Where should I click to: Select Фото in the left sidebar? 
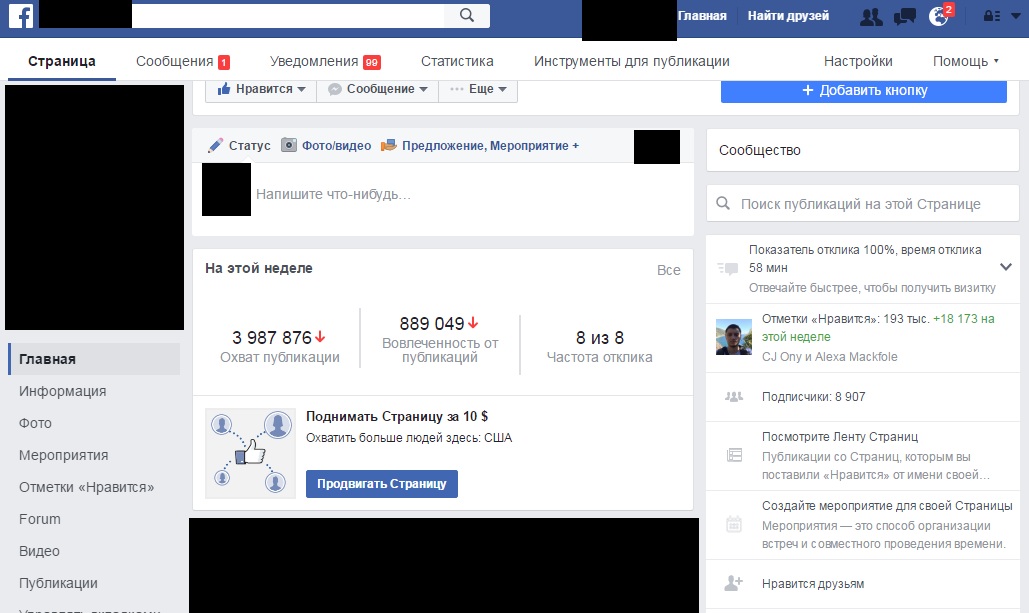coord(35,423)
